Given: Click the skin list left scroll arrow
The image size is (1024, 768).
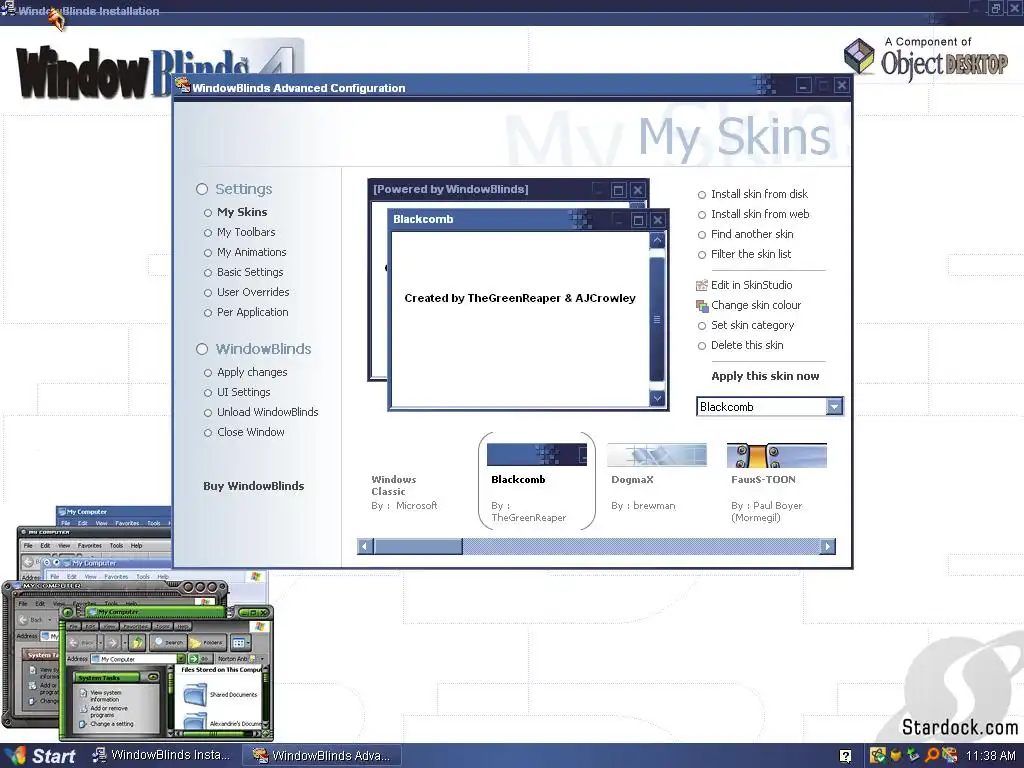Looking at the screenshot, I should tap(365, 547).
